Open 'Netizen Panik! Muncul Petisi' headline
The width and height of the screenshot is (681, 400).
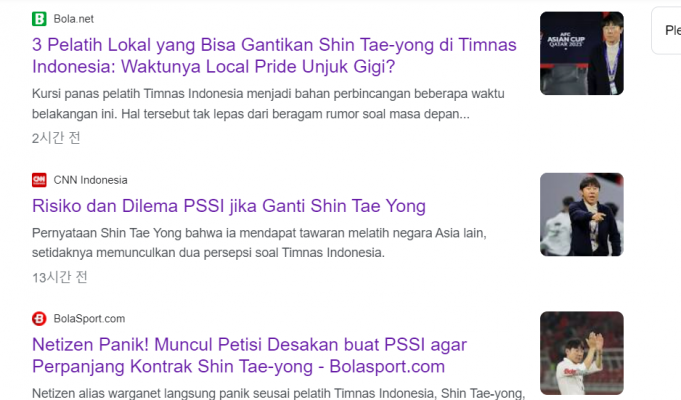coord(249,355)
